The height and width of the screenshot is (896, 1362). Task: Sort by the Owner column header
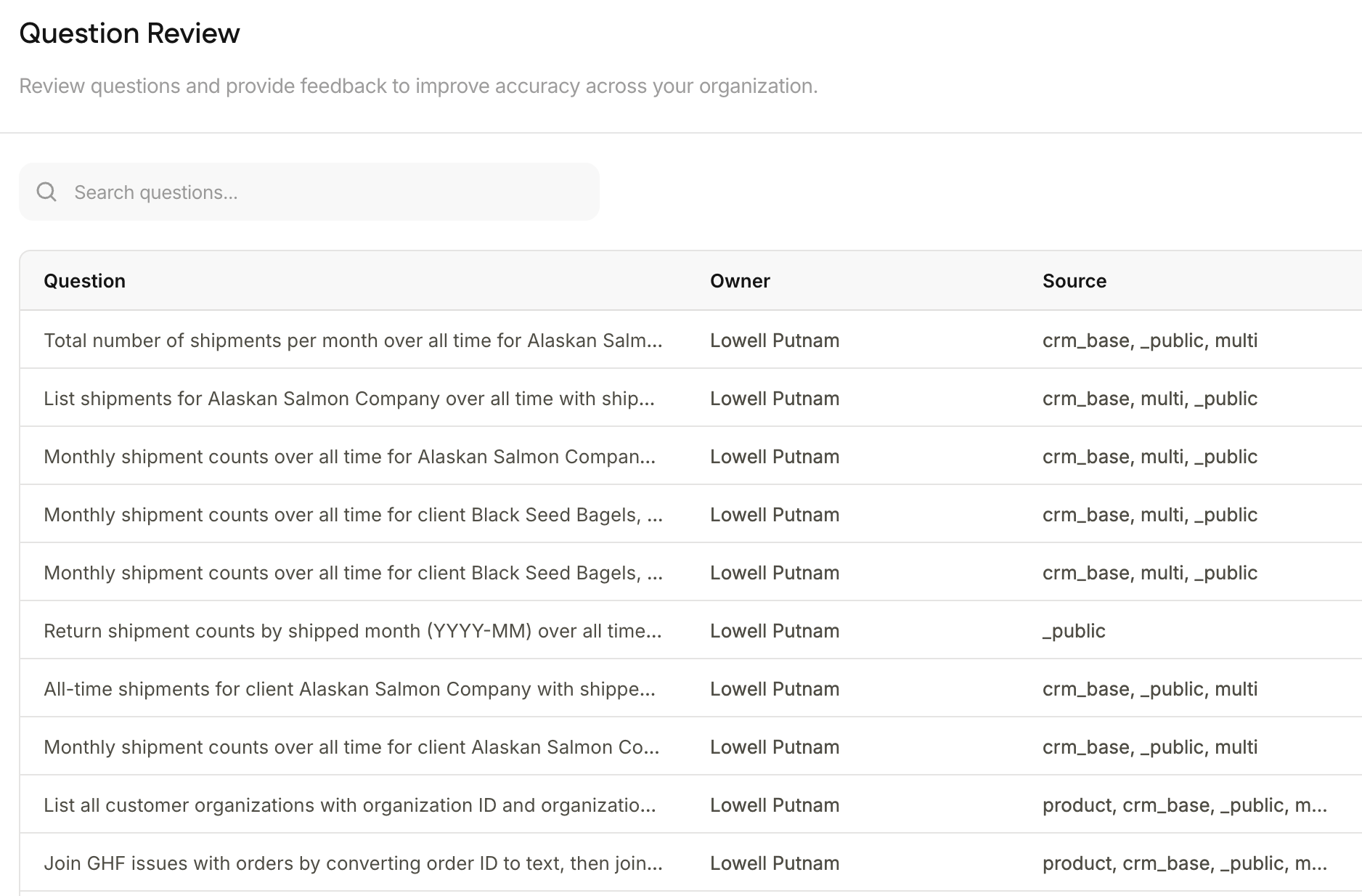pyautogui.click(x=740, y=281)
